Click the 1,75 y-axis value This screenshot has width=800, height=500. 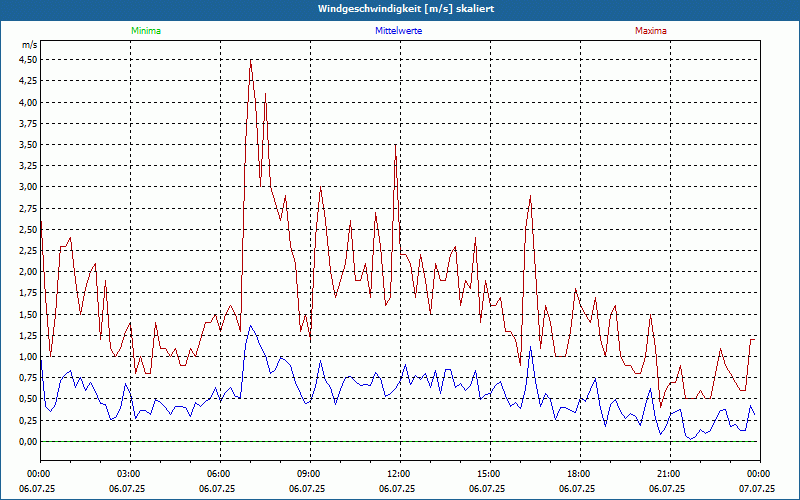pyautogui.click(x=29, y=293)
